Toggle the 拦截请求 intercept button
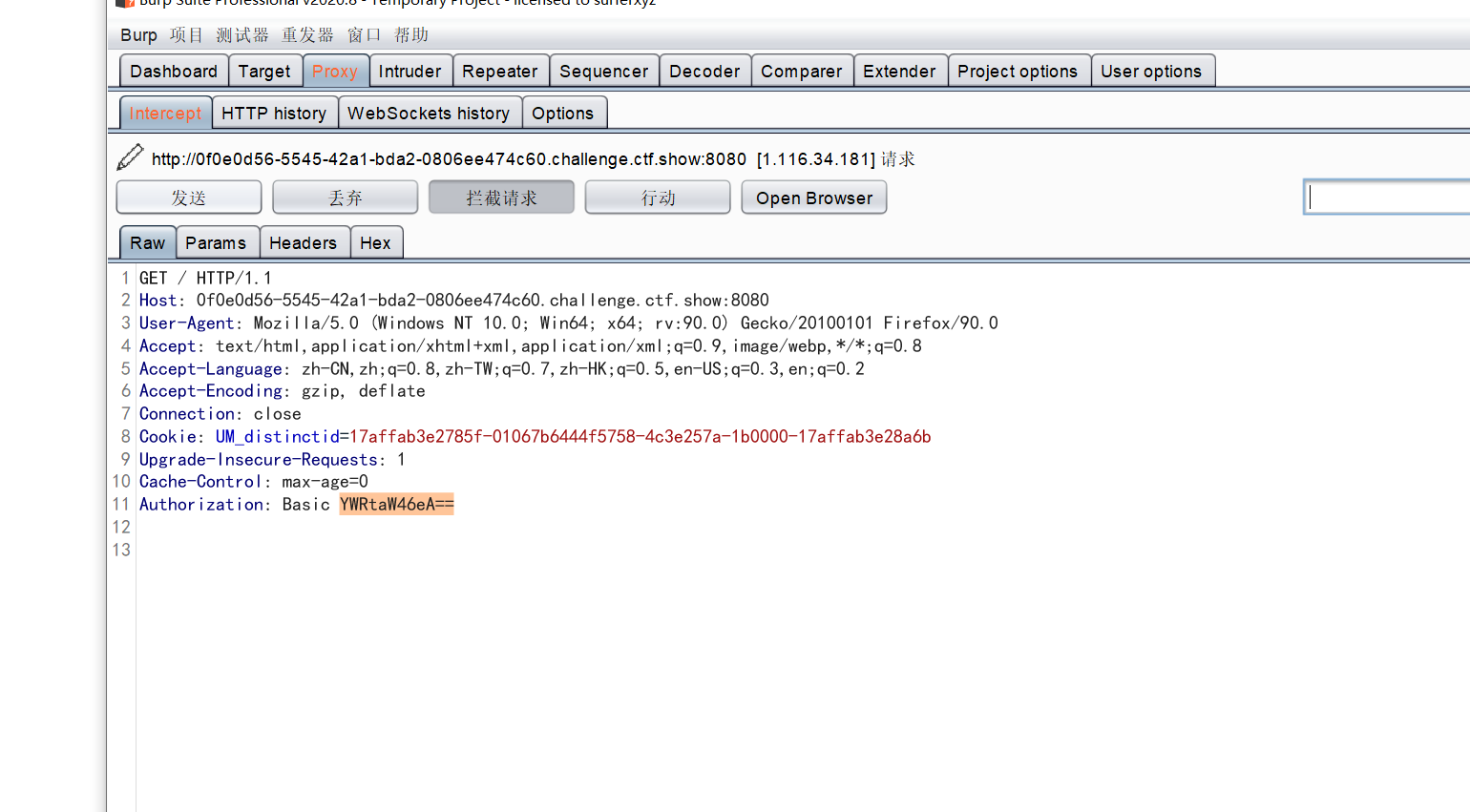 click(502, 198)
